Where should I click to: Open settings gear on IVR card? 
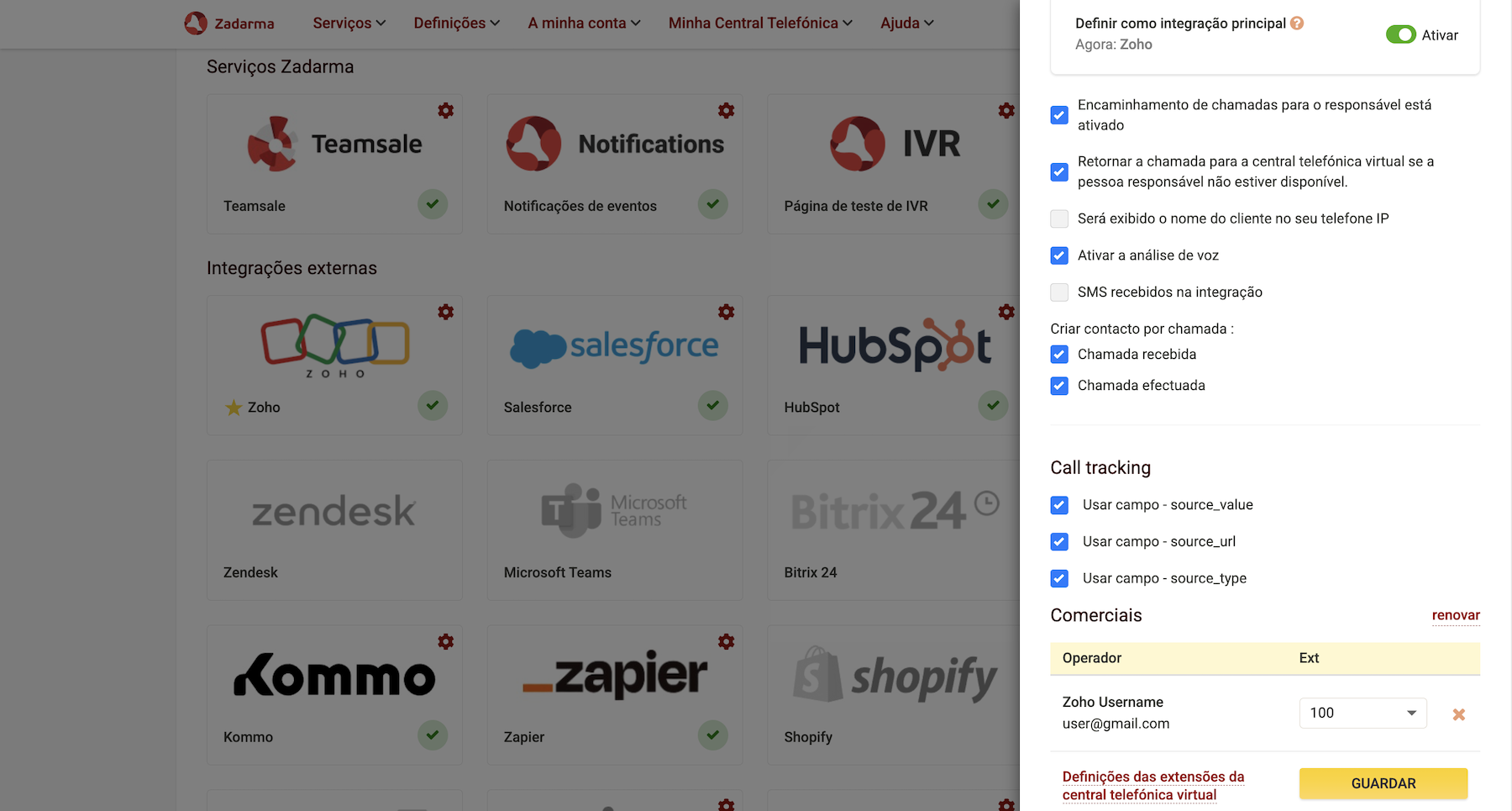[x=1006, y=110]
